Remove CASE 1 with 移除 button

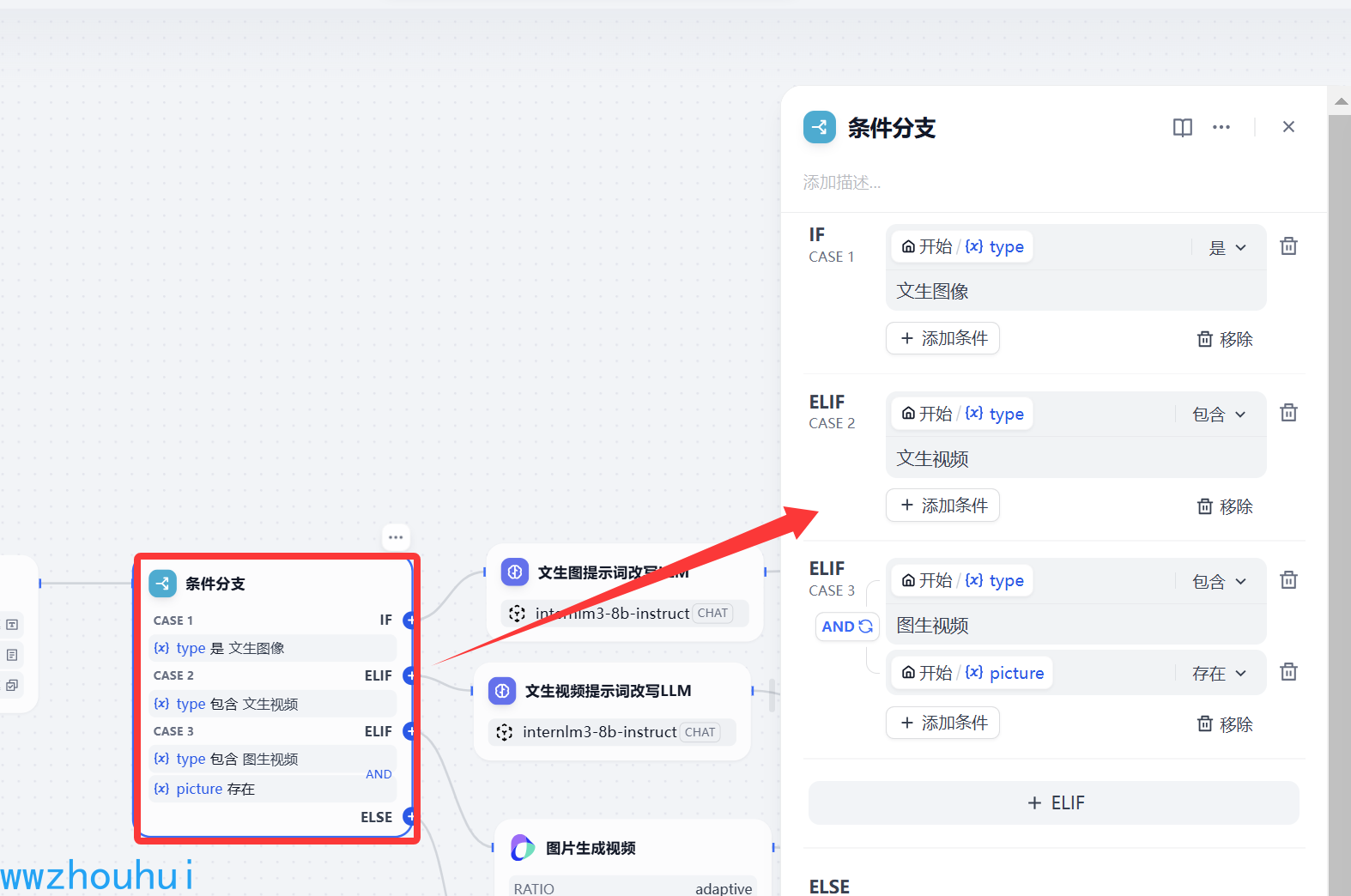(x=1225, y=339)
